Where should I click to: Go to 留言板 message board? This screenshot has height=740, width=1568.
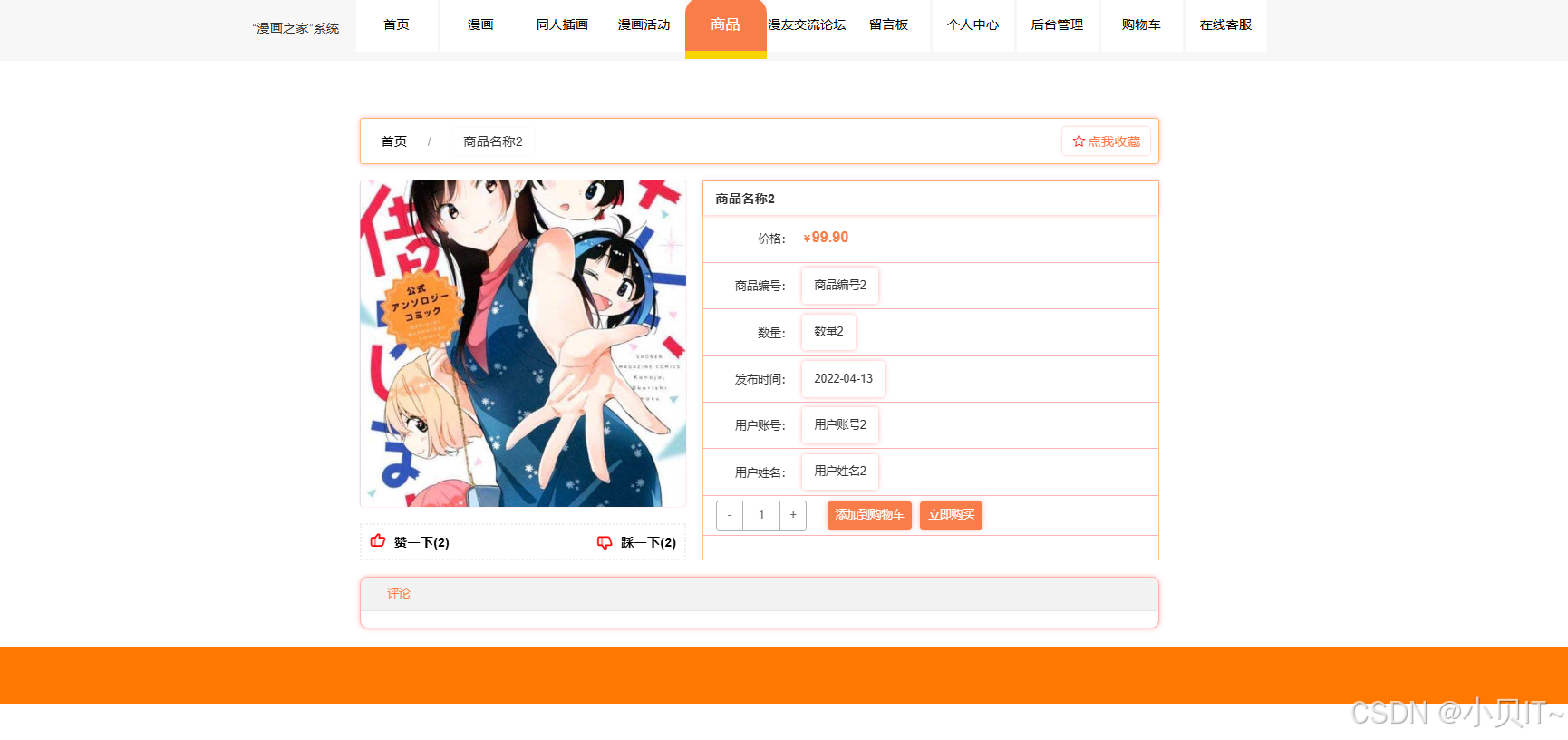click(x=889, y=25)
